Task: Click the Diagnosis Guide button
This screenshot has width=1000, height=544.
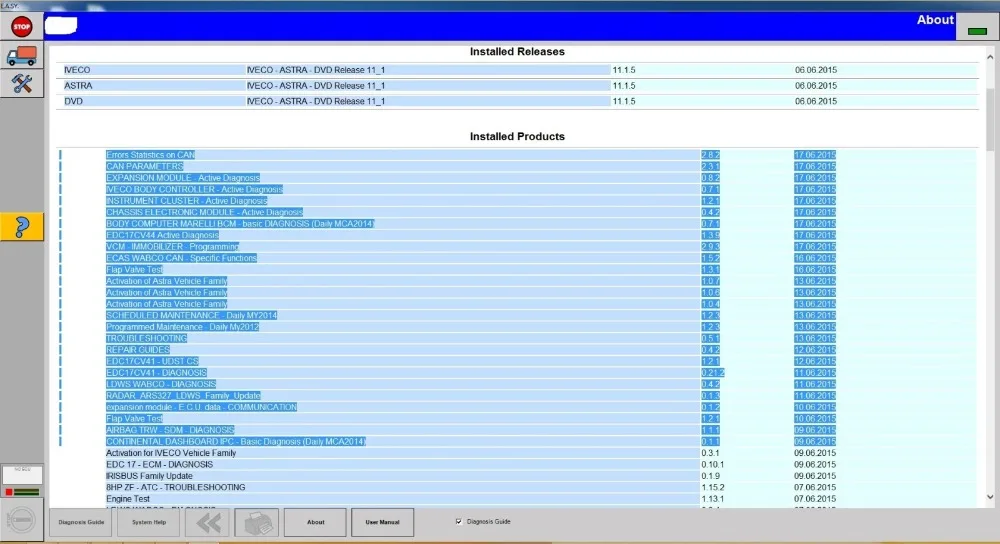Action: tap(81, 522)
